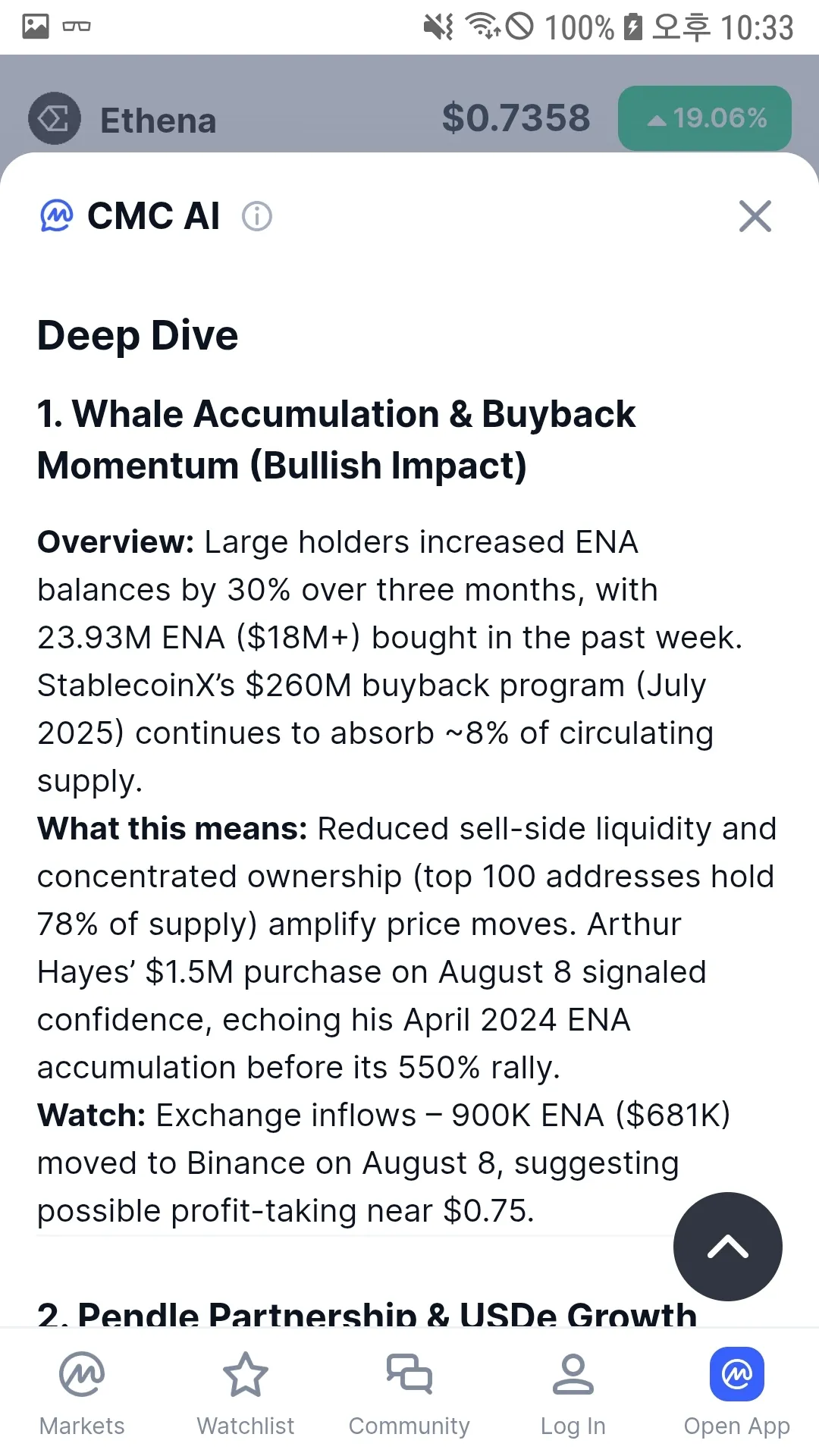Tap the Pendle Partnership section heading

point(367,1315)
